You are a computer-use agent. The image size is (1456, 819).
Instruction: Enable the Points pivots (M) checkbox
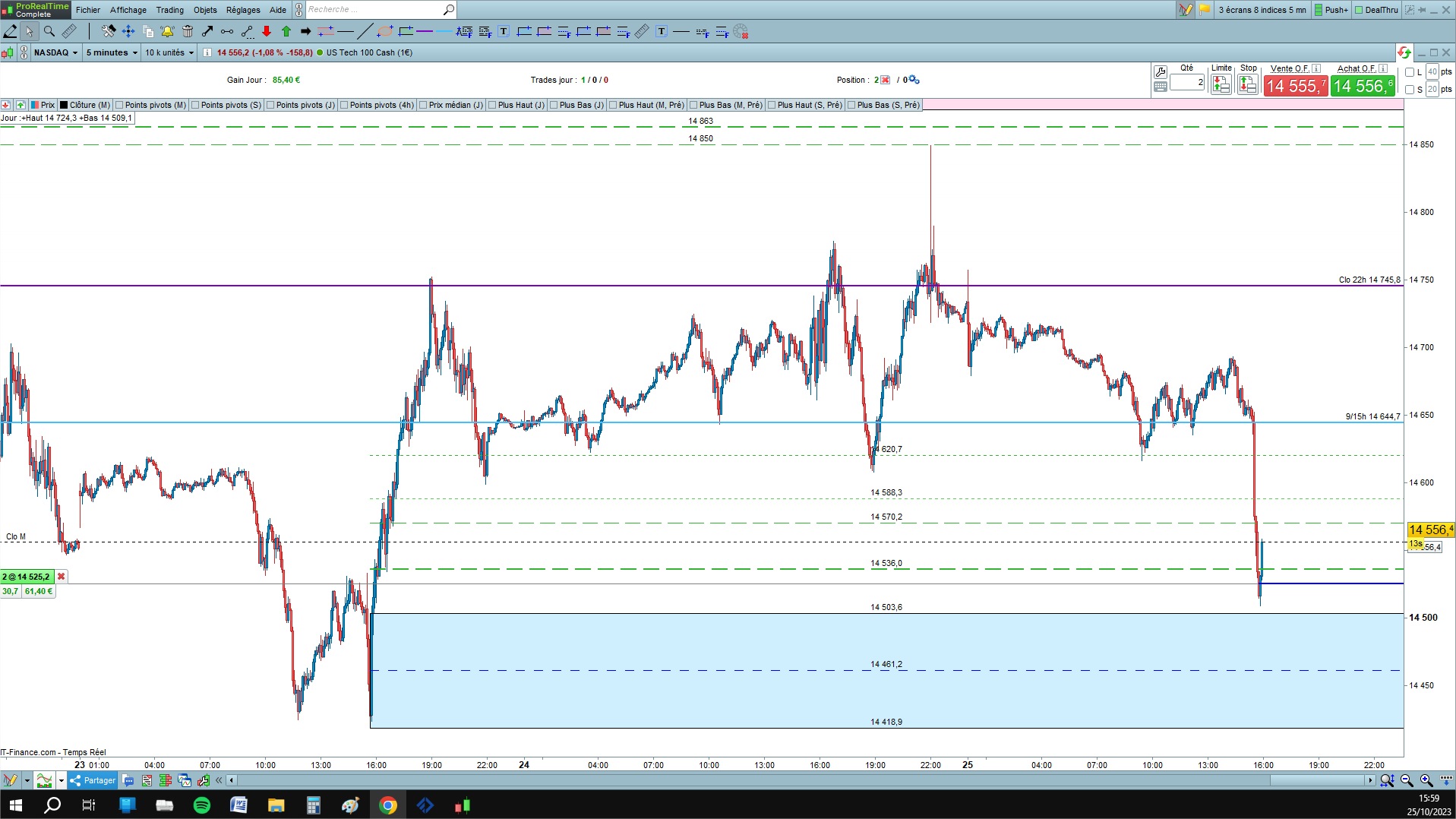tap(119, 105)
